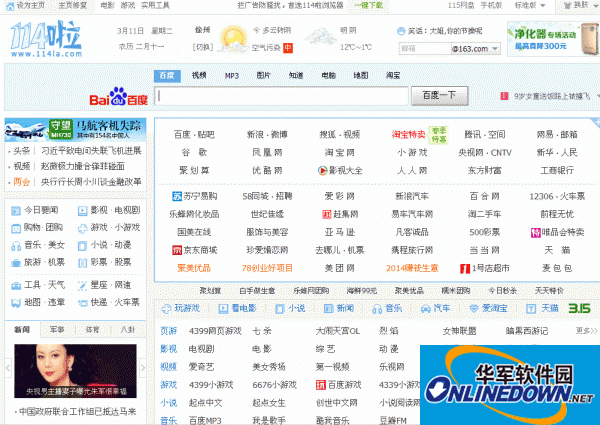600x425 pixels.
Task: Click the 空气污染 中 red badge
Action: [288, 48]
